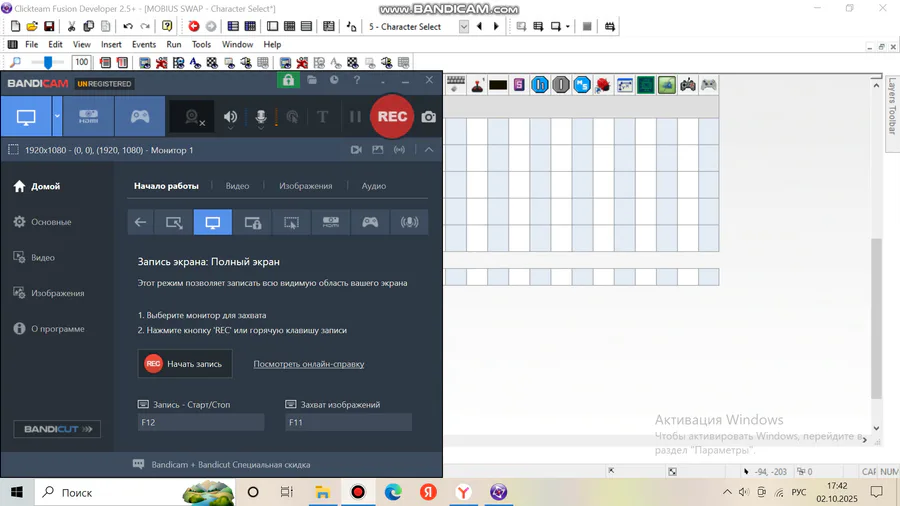
Task: Select the blue octagon 'h' object icon
Action: click(540, 85)
